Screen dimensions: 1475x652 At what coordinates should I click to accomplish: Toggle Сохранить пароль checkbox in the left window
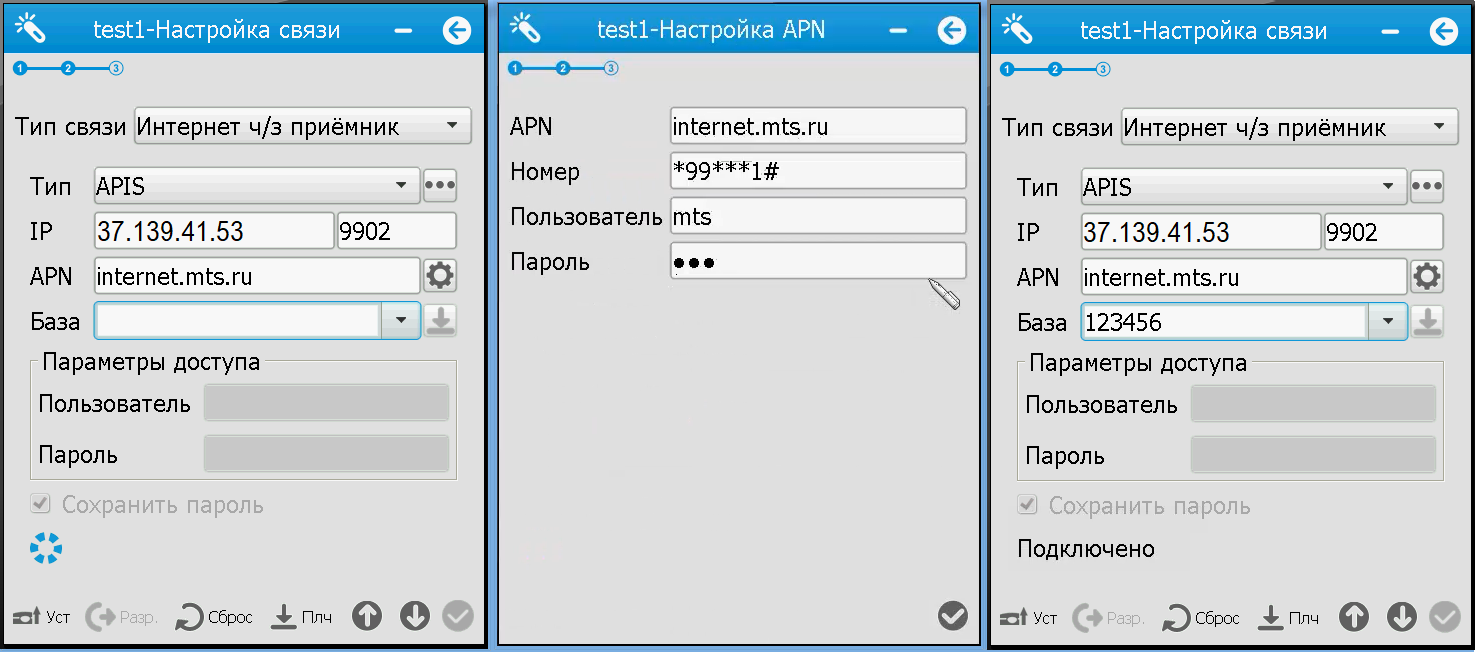coord(40,504)
